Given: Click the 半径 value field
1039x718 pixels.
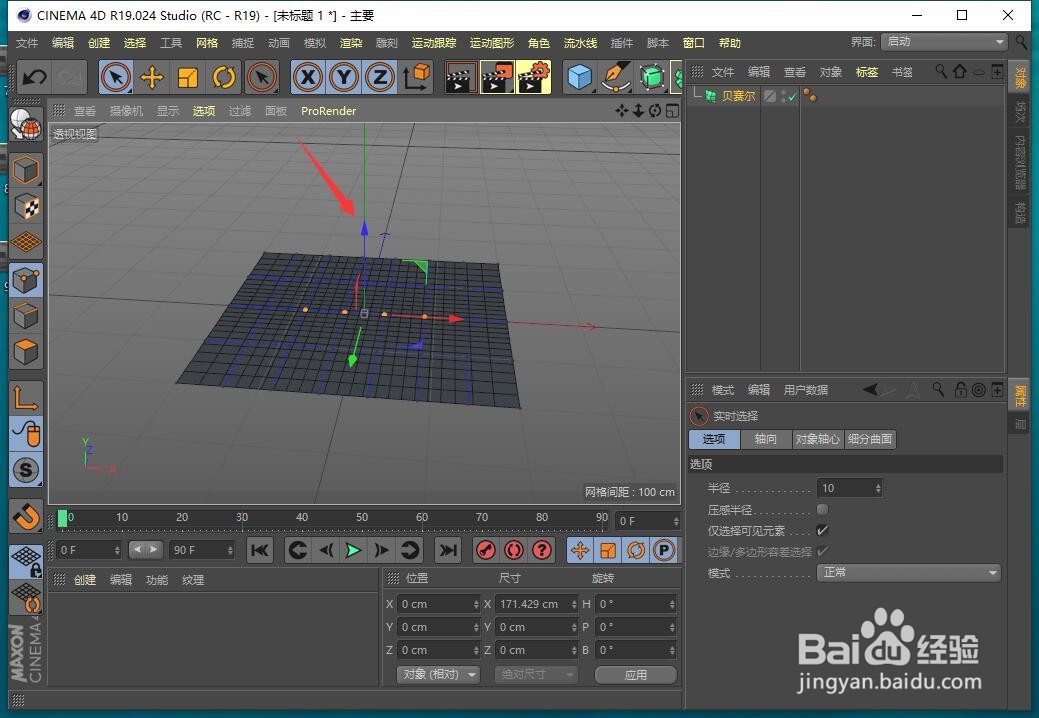Looking at the screenshot, I should pyautogui.click(x=846, y=488).
